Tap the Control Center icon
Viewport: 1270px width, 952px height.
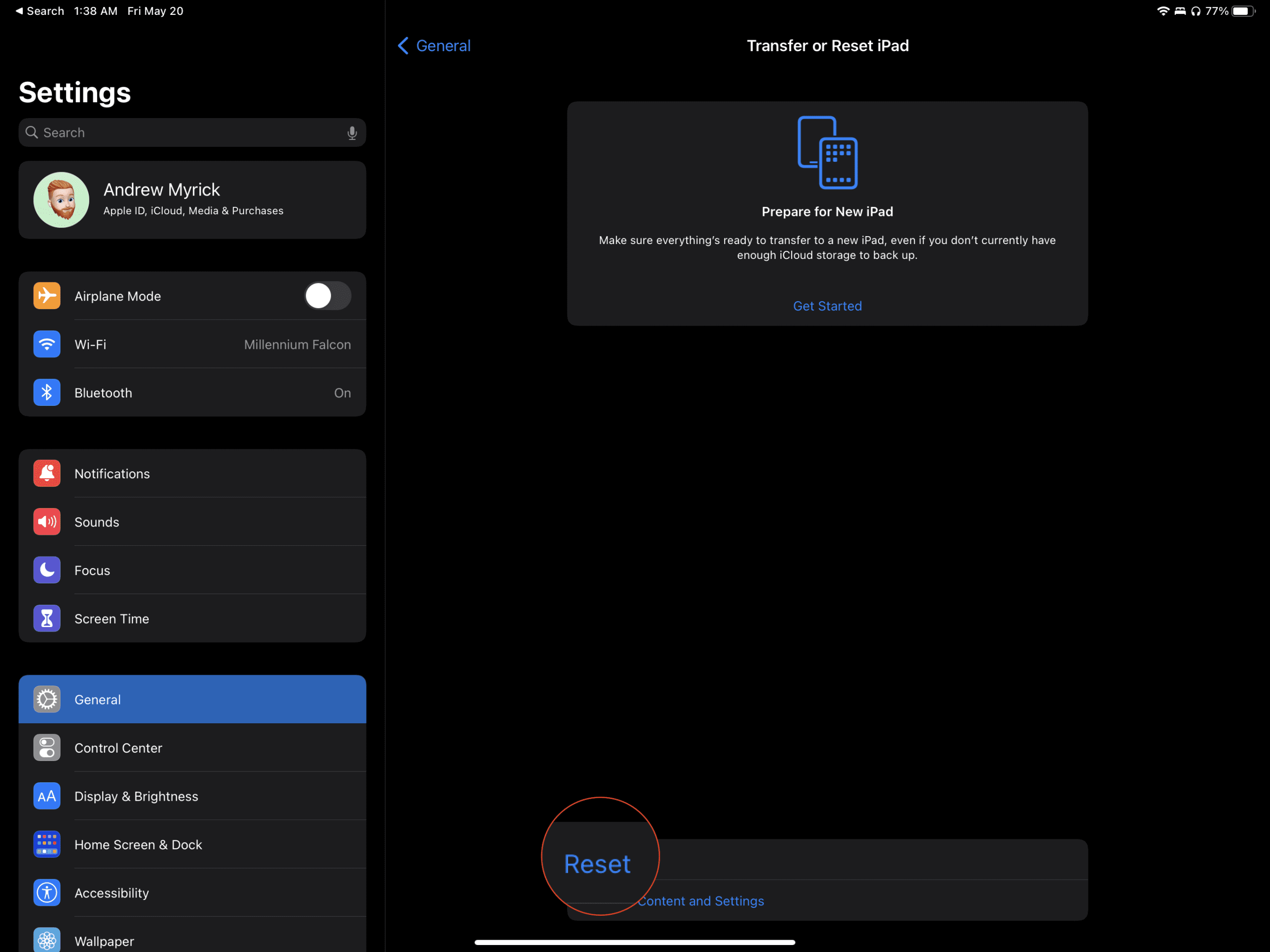tap(47, 748)
